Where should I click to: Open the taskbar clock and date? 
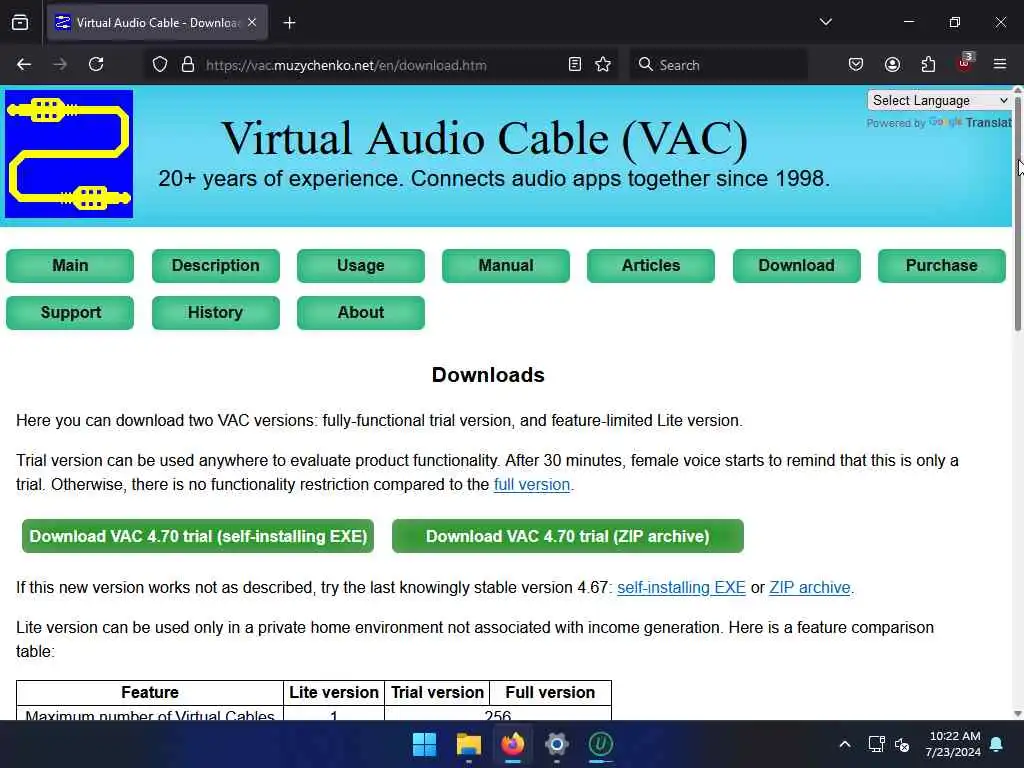[x=953, y=744]
